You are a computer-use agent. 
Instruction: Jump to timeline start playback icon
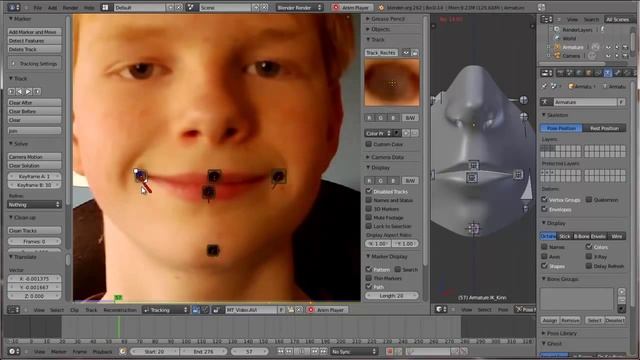(x=280, y=351)
